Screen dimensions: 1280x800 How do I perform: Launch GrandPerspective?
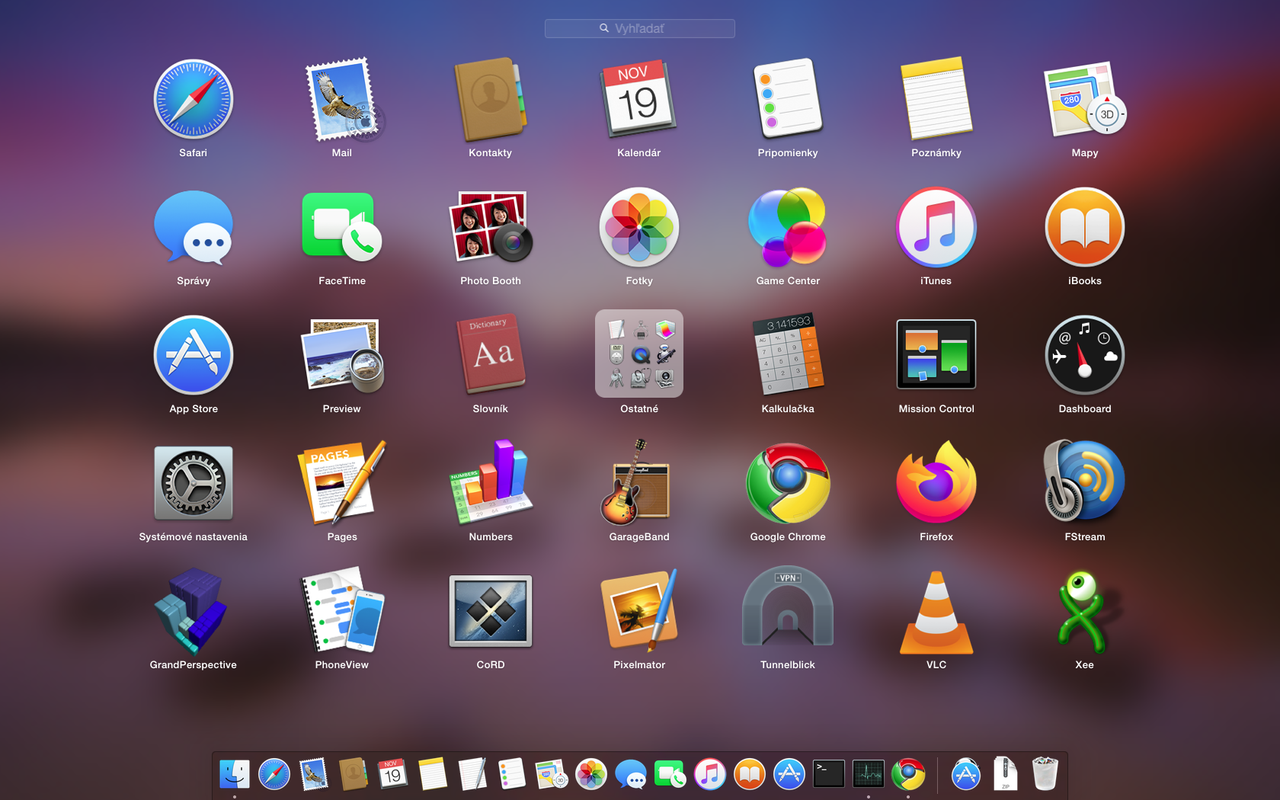pos(193,611)
